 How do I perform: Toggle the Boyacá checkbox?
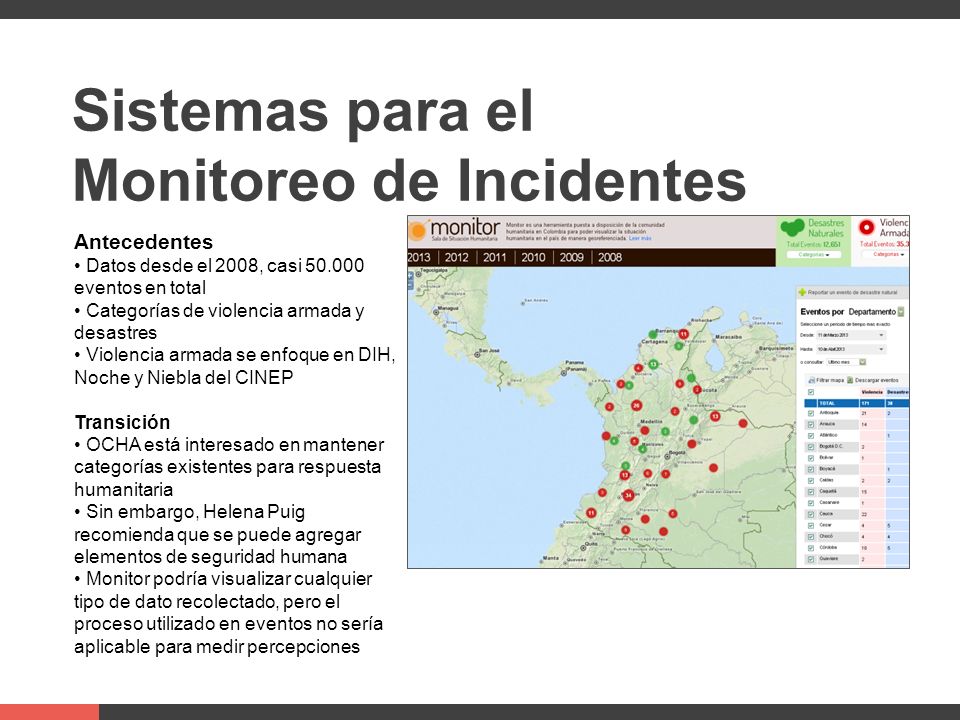pyautogui.click(x=811, y=470)
